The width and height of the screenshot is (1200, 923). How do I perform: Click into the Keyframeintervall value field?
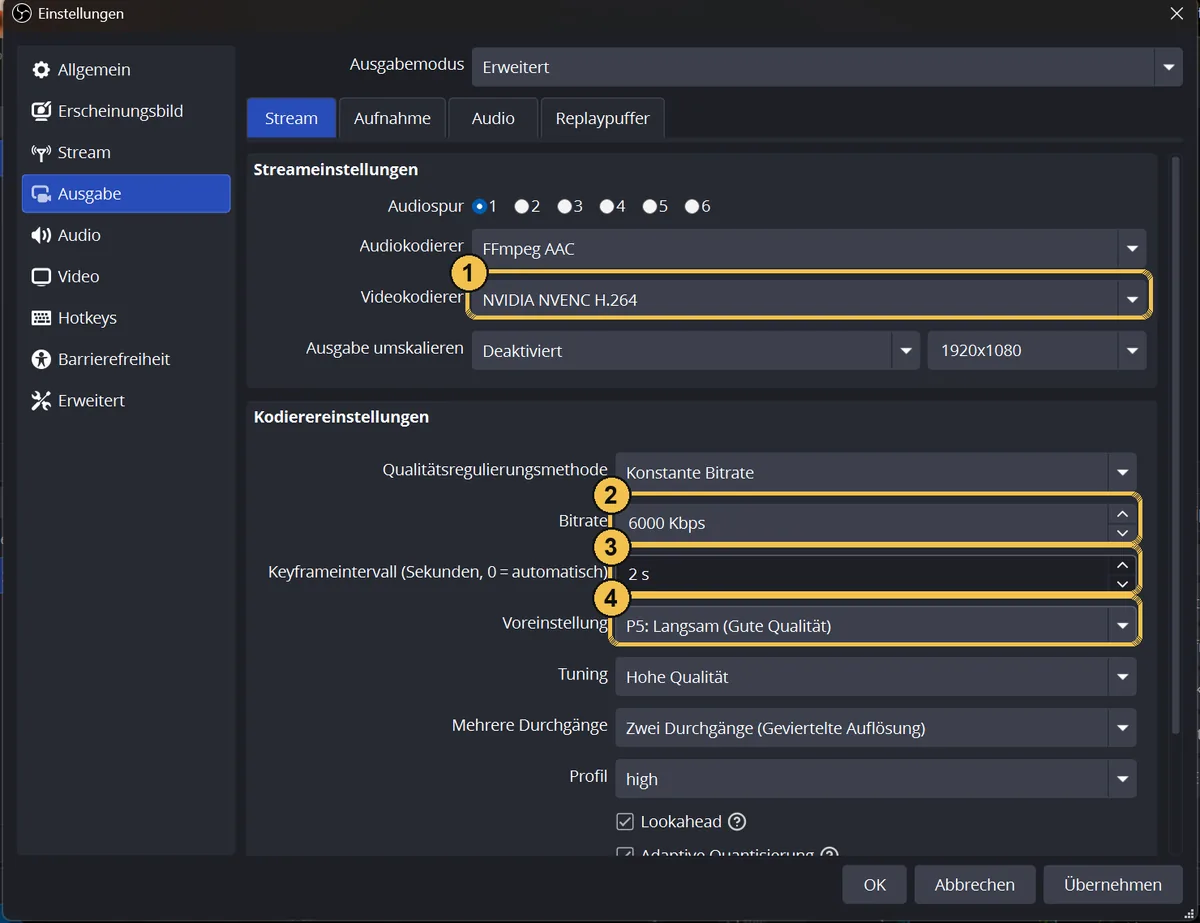pyautogui.click(x=861, y=574)
